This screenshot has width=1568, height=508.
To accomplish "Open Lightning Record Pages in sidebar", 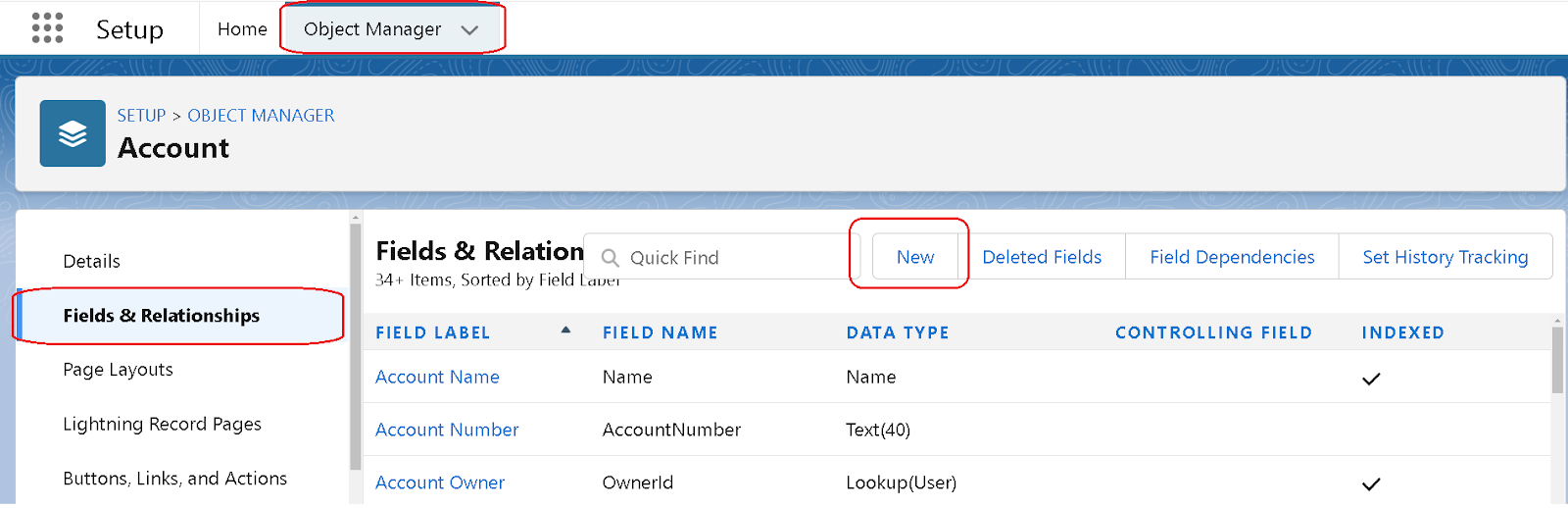I will point(162,424).
